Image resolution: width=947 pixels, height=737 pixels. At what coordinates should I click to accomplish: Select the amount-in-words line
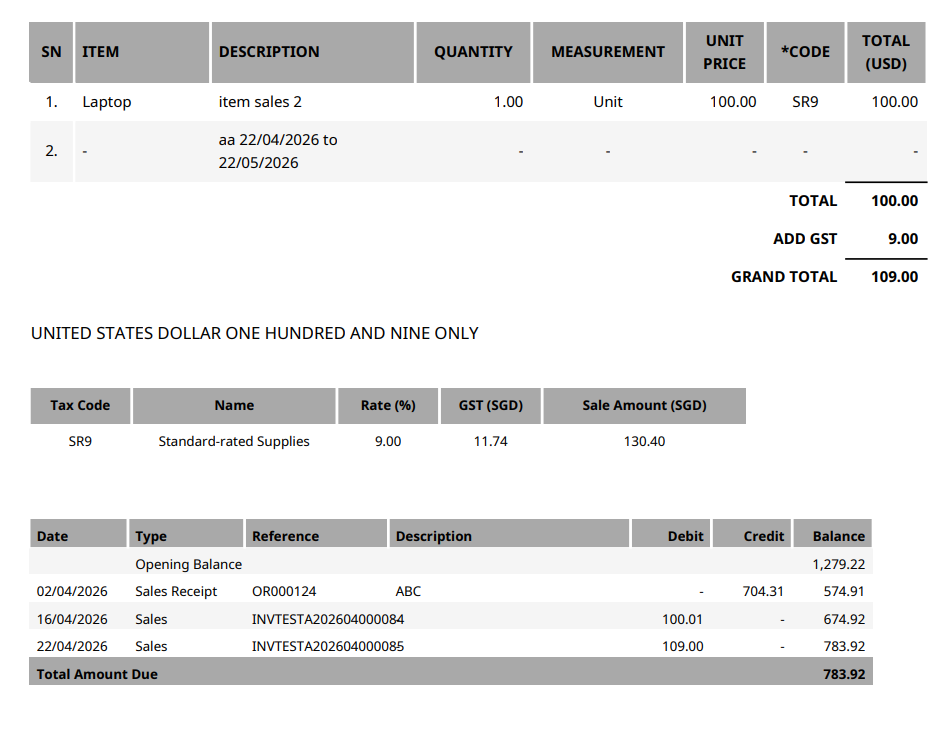[255, 334]
